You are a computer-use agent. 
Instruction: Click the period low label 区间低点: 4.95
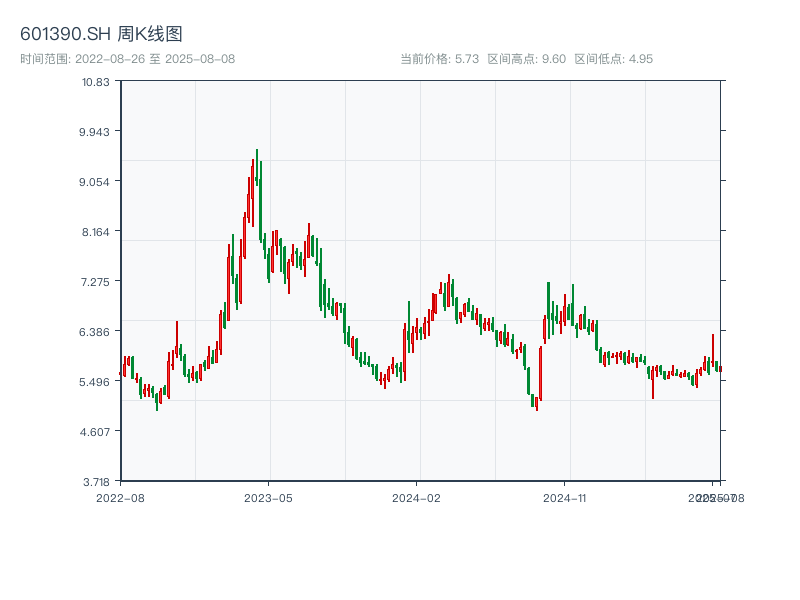pyautogui.click(x=613, y=59)
